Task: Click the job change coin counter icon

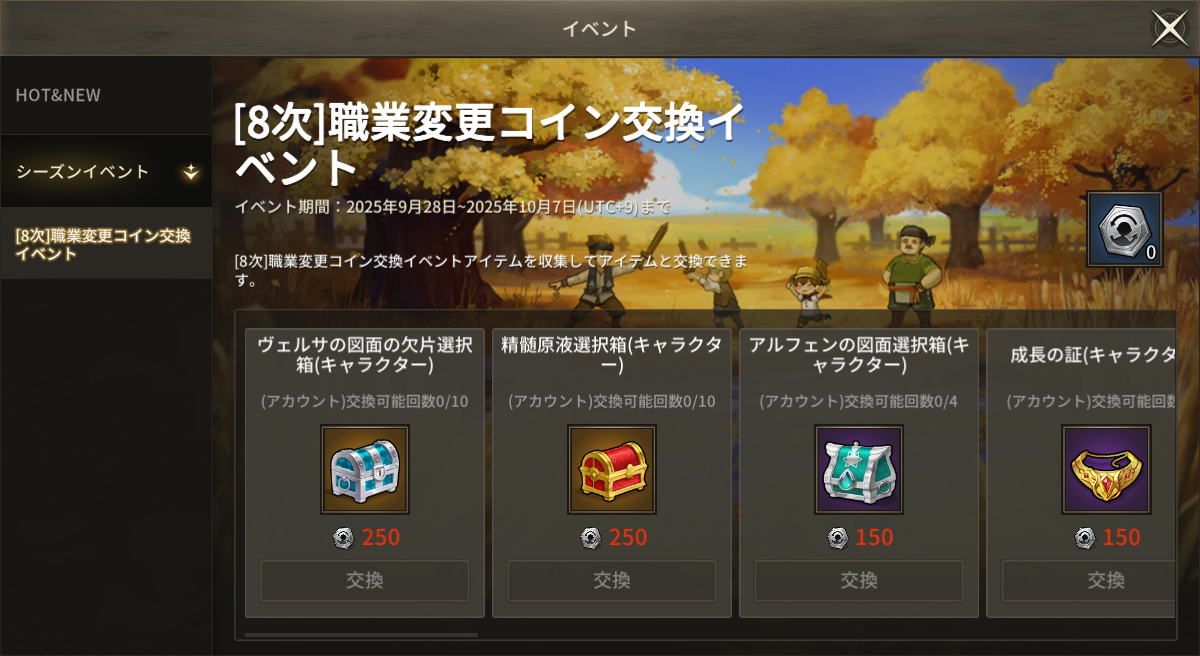Action: [1125, 229]
